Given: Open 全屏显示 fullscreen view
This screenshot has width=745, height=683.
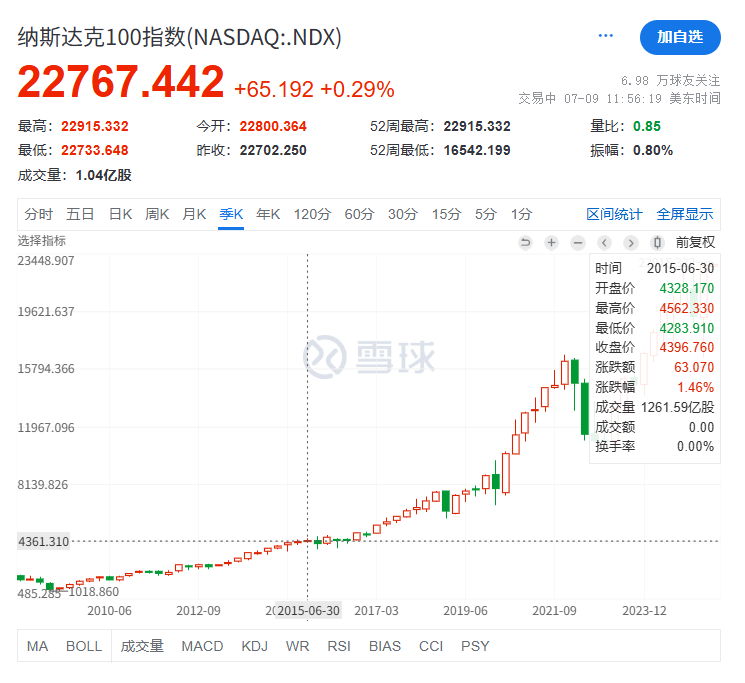Looking at the screenshot, I should point(685,214).
